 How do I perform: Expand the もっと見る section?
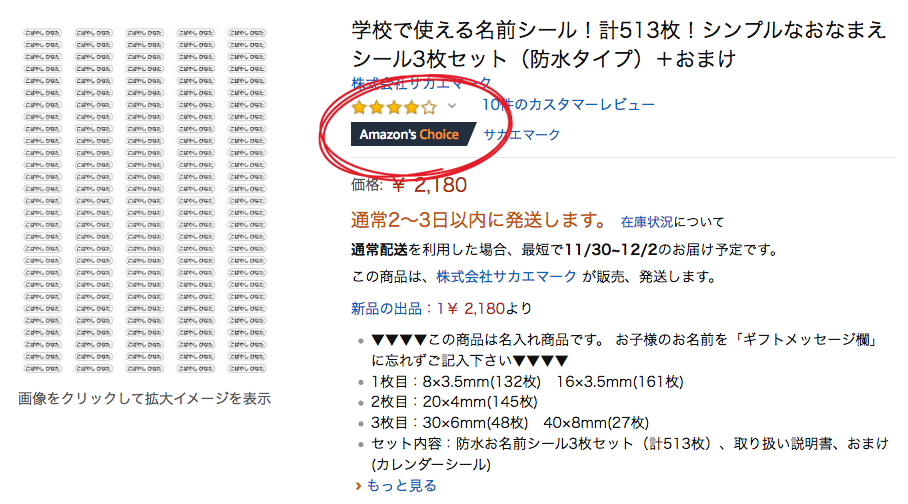click(400, 486)
